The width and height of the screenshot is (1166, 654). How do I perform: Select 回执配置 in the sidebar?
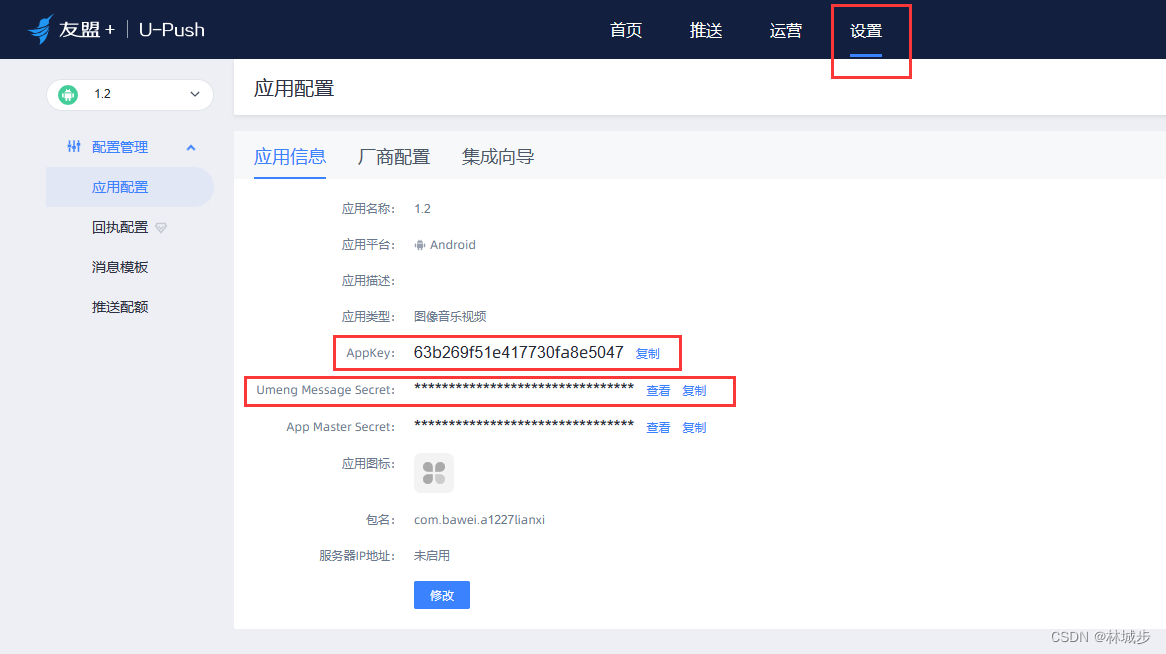coord(120,228)
